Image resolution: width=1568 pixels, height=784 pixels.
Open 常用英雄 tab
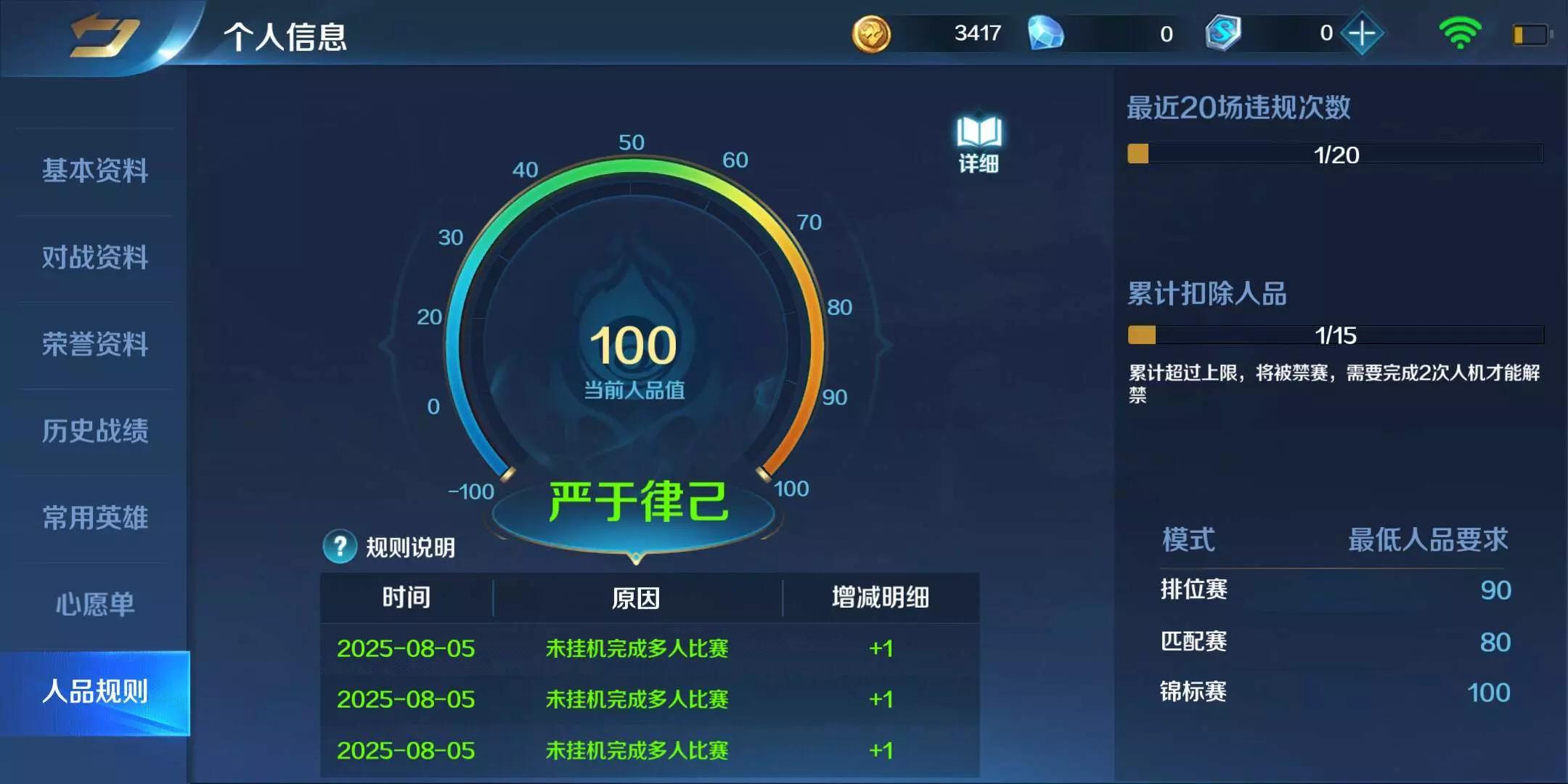(95, 518)
